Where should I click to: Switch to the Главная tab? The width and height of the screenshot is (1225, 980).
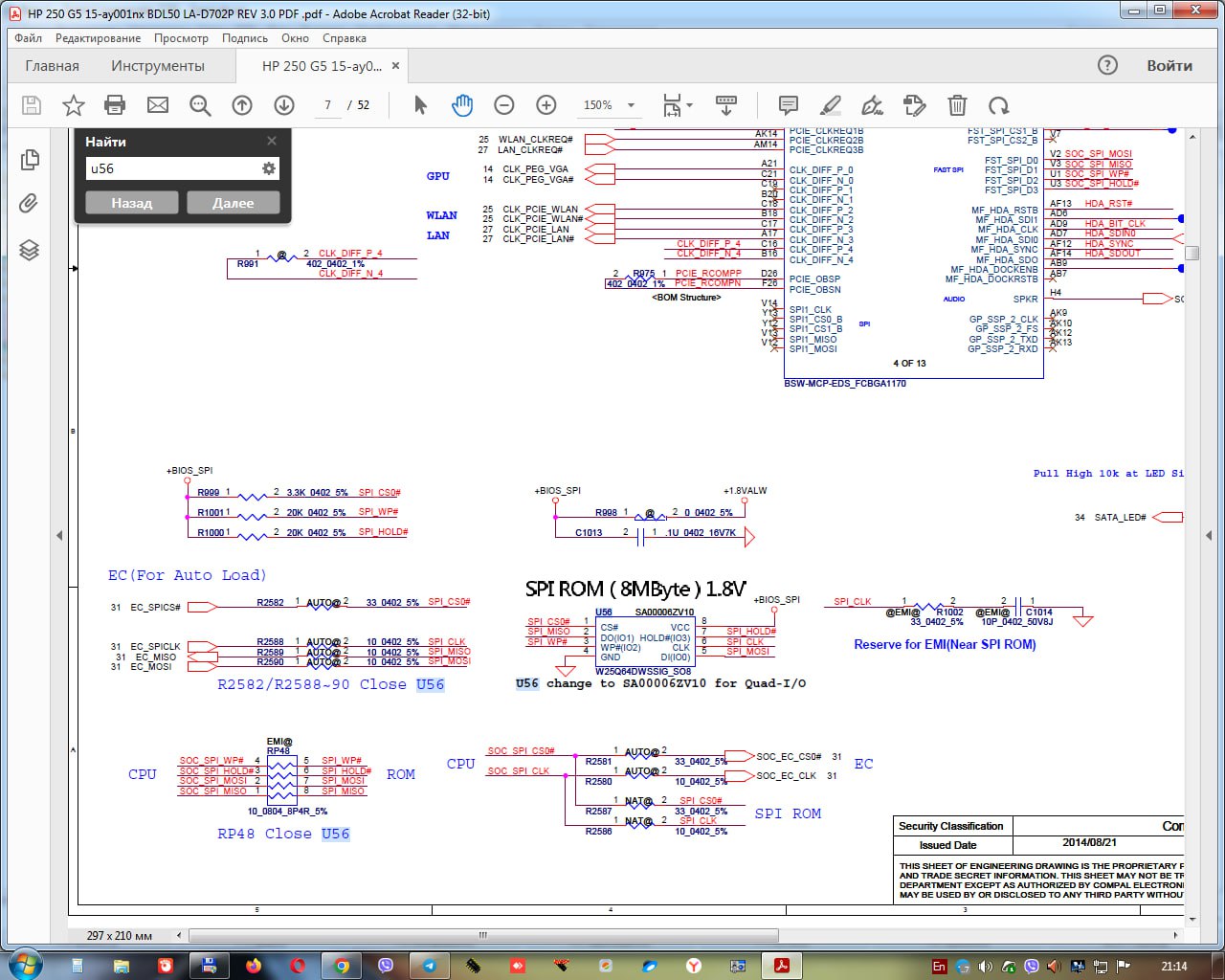click(52, 66)
